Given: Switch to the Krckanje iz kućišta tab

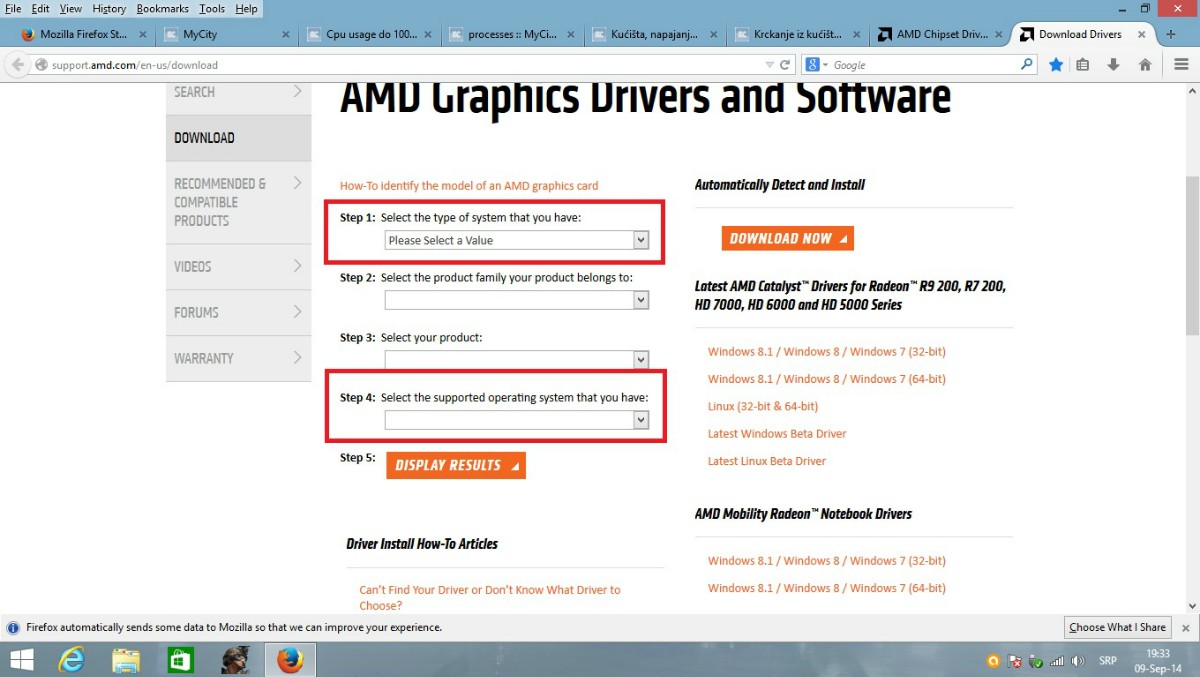Looking at the screenshot, I should 798,34.
